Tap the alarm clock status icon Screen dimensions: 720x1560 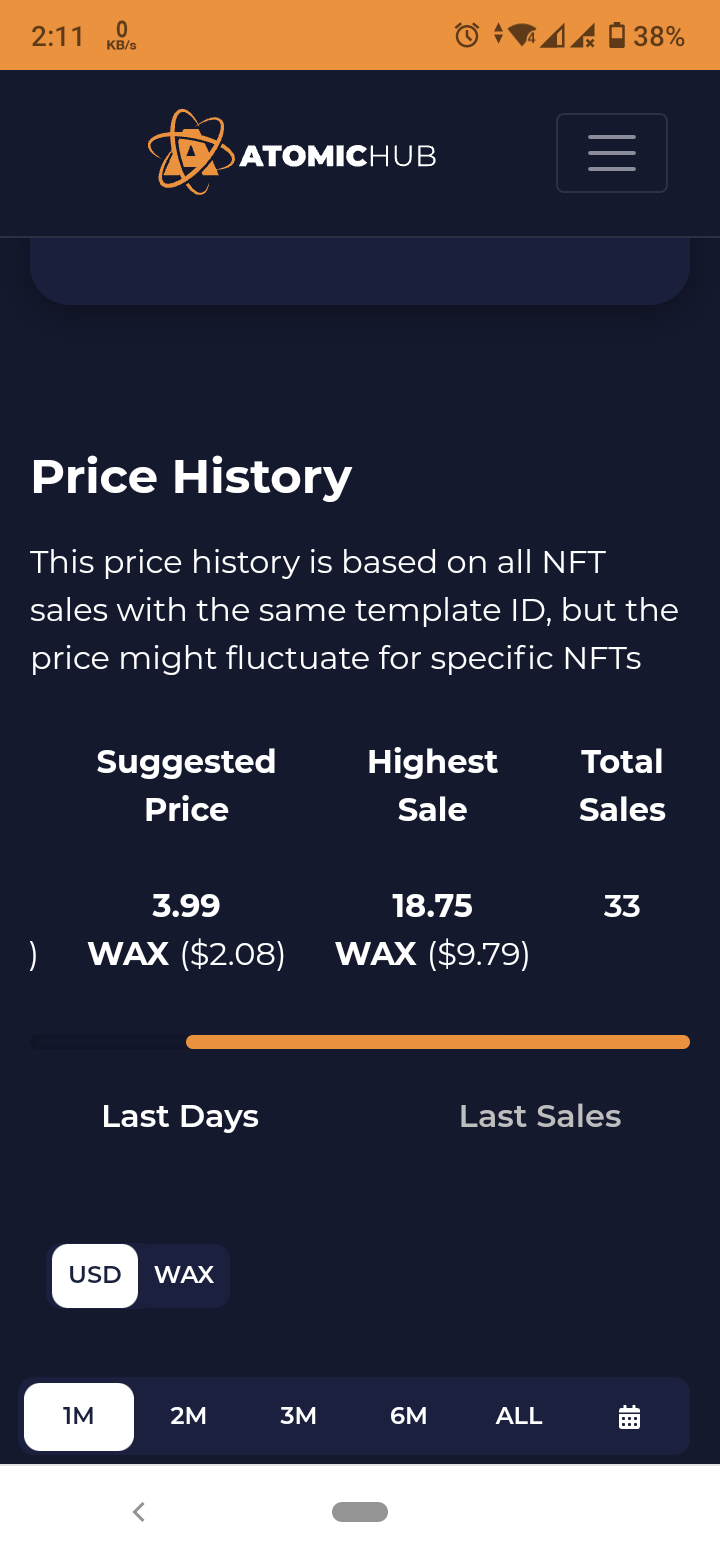467,36
